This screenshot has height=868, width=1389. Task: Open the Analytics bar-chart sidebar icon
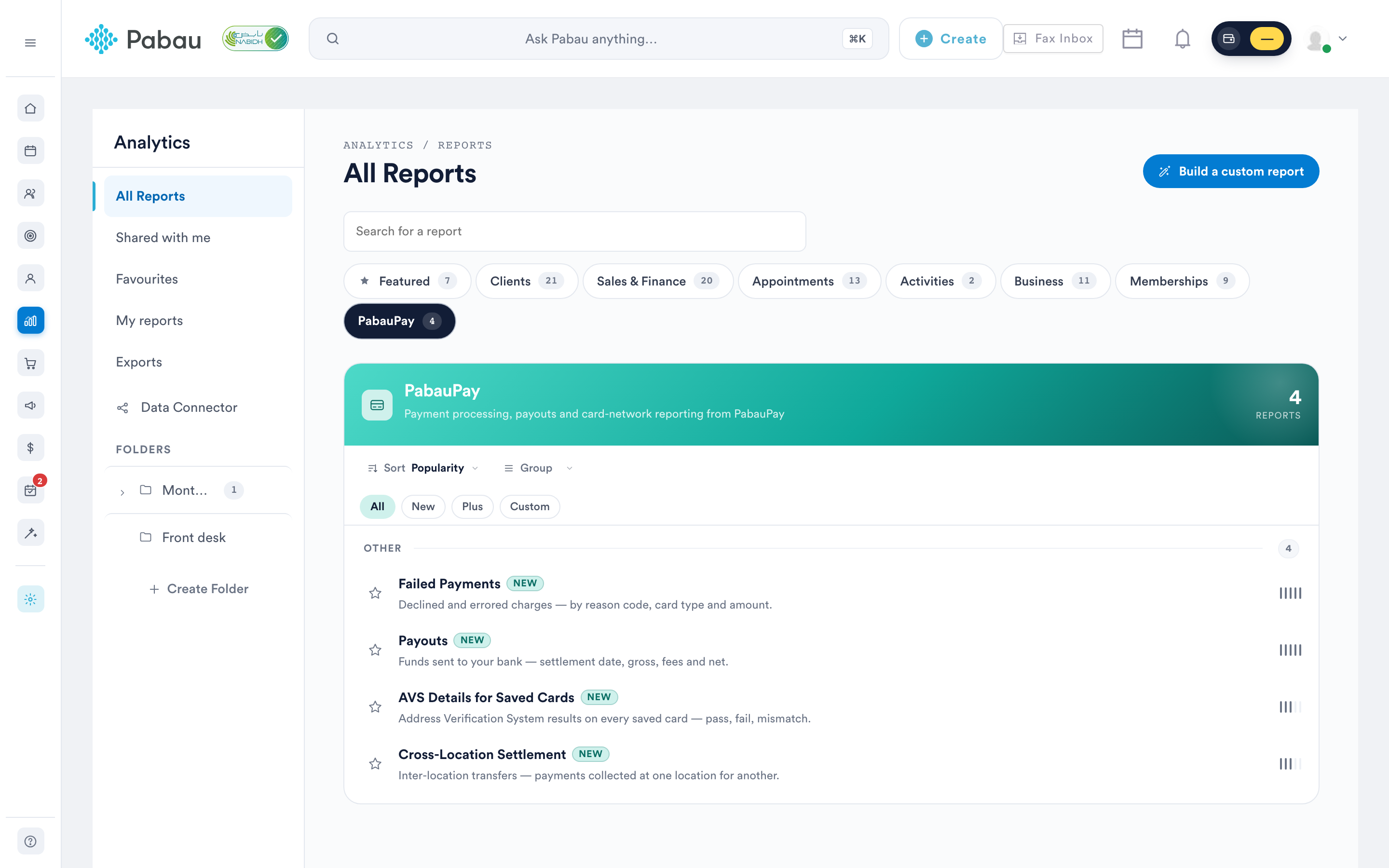pyautogui.click(x=30, y=321)
